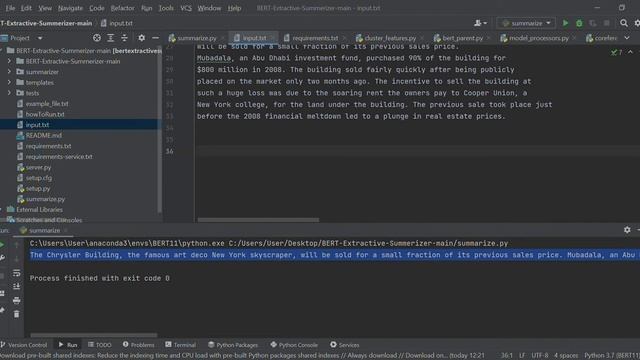Expand the tests folder
Image resolution: width=640 pixels, height=360 pixels.
pyautogui.click(x=9, y=93)
